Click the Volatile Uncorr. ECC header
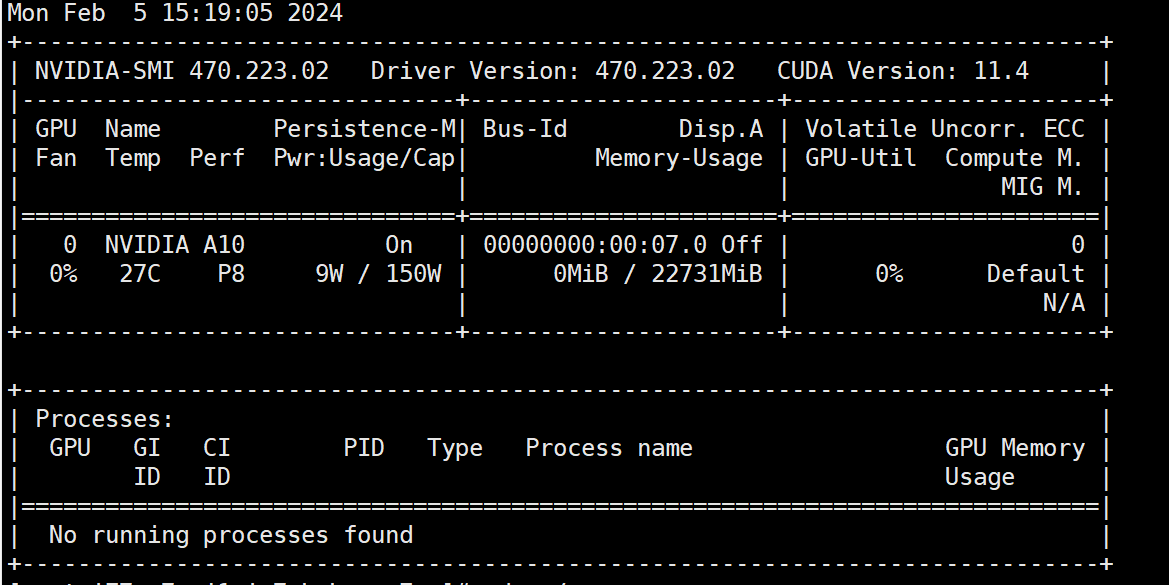1169x585 pixels. point(945,129)
